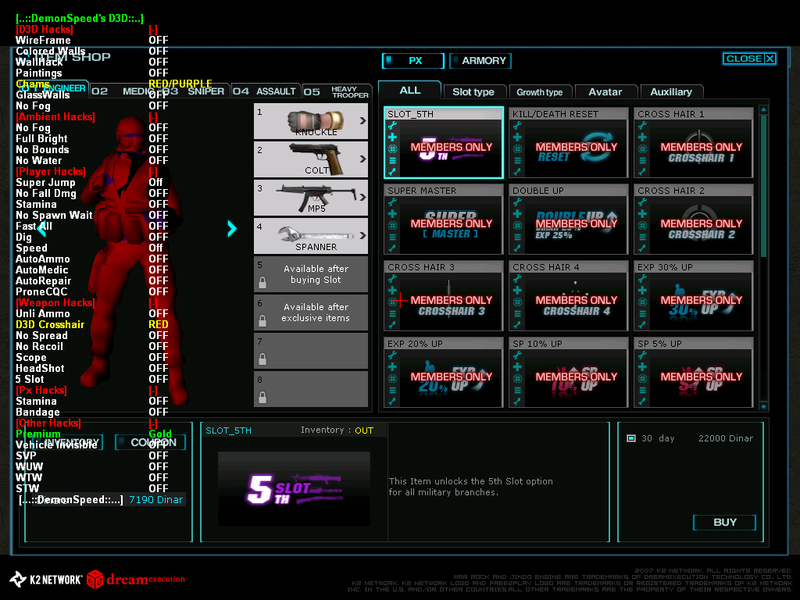Viewport: 800px width, 600px height.
Task: Select the 05 HEAVY TROOPER class tab
Action: pos(336,91)
